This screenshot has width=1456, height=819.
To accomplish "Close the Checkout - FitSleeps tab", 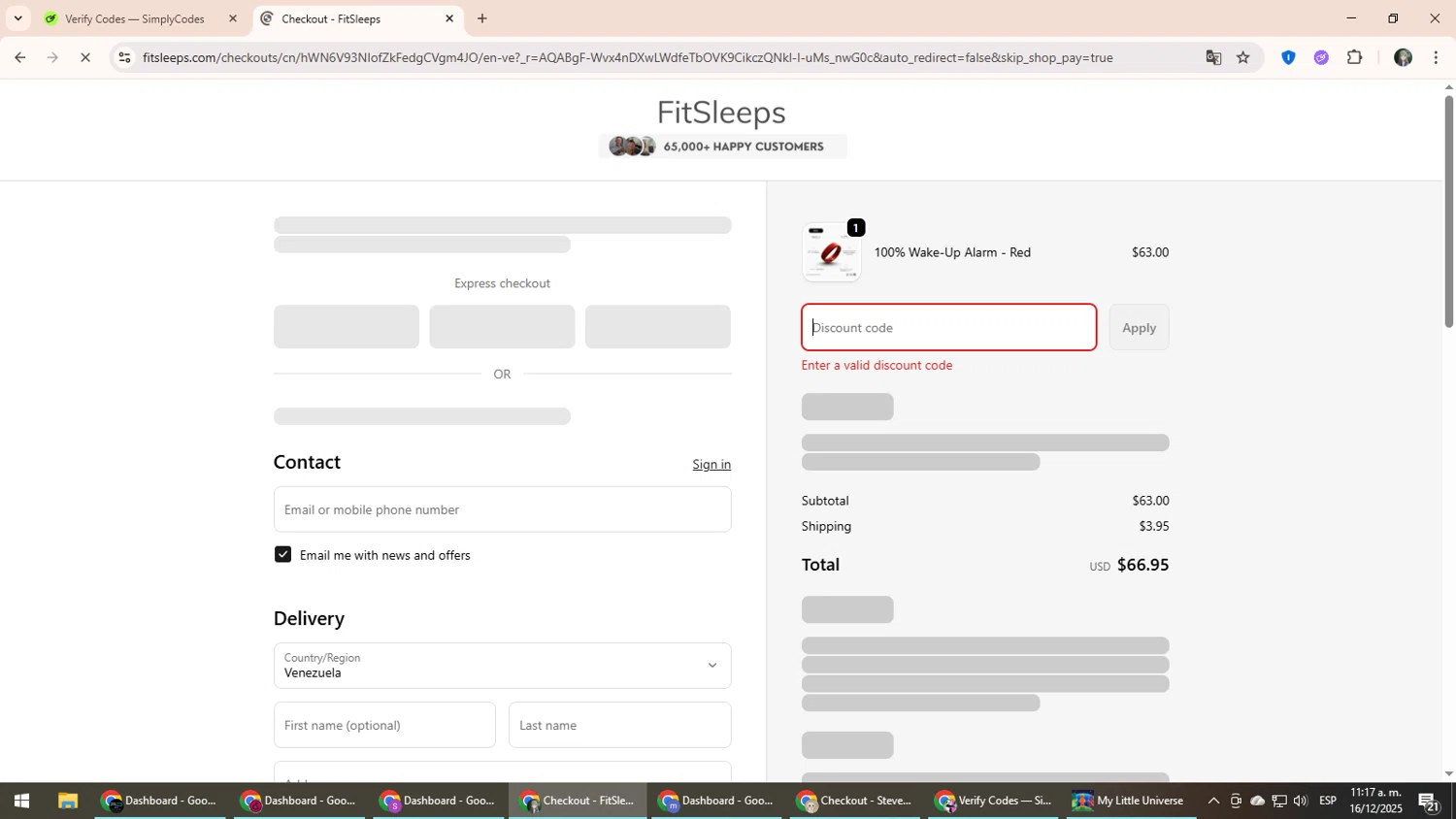I will 449,18.
